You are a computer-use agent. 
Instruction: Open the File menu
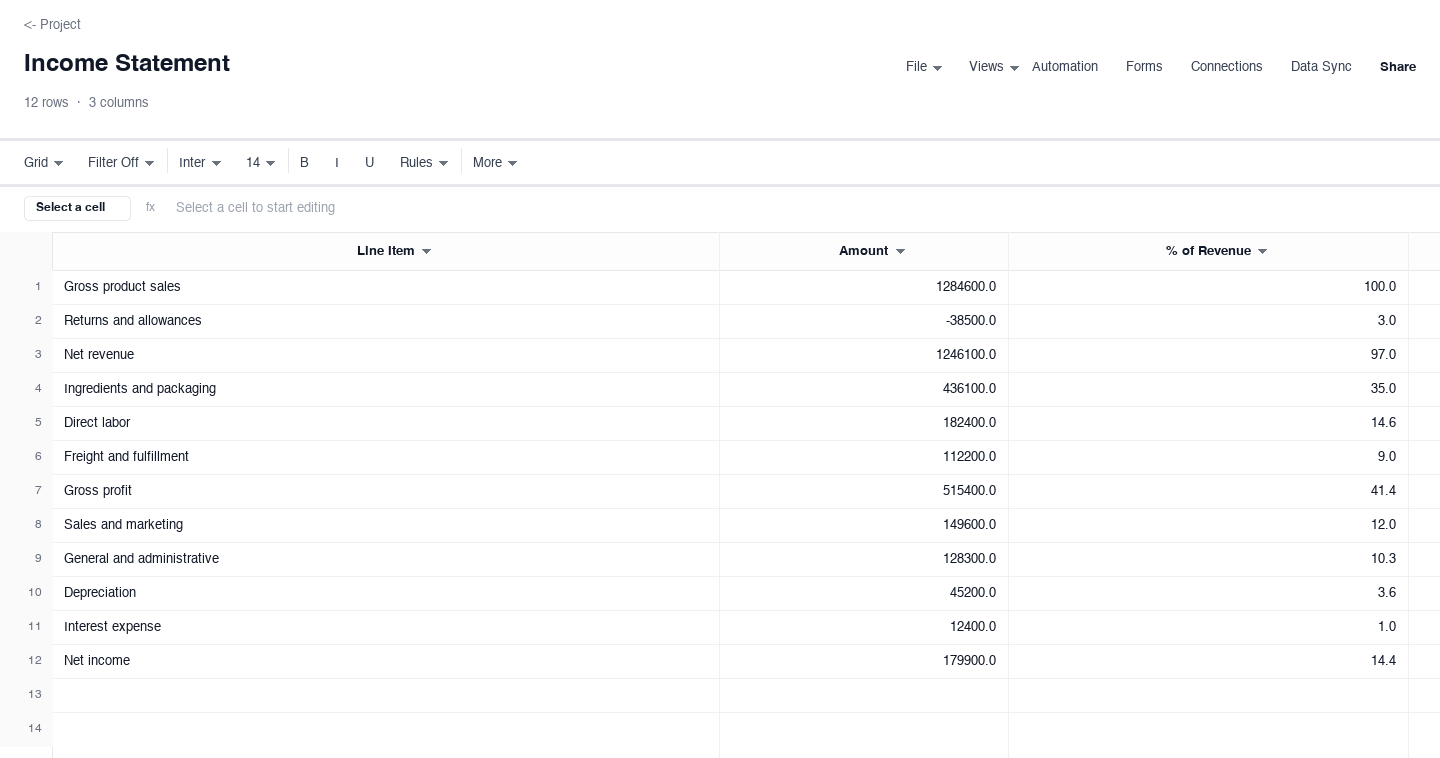[924, 67]
